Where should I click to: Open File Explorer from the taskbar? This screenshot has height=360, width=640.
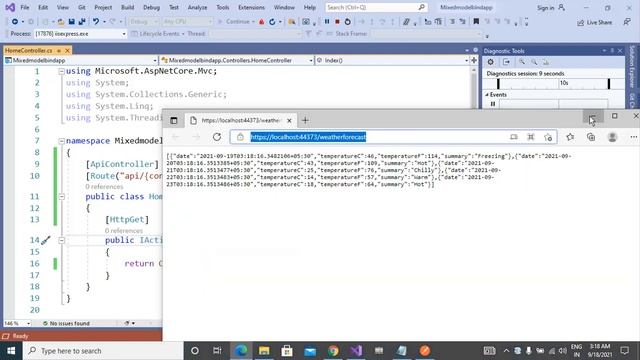click(264, 351)
